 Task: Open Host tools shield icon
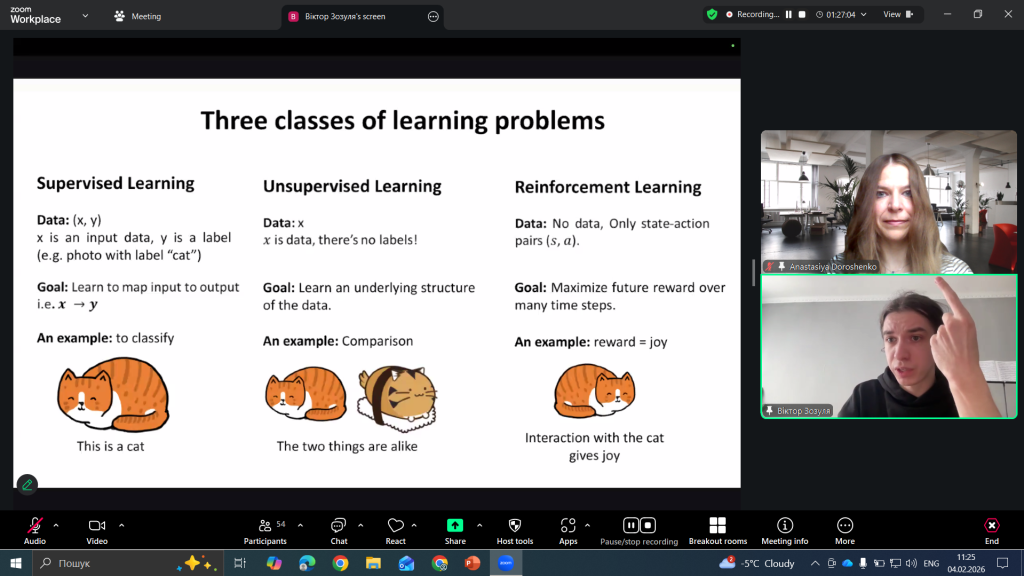pos(515,526)
